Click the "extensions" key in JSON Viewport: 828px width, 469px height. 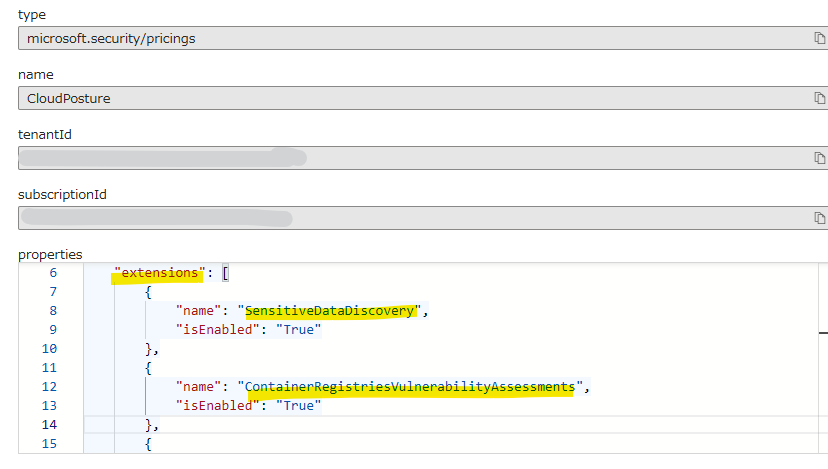159,273
